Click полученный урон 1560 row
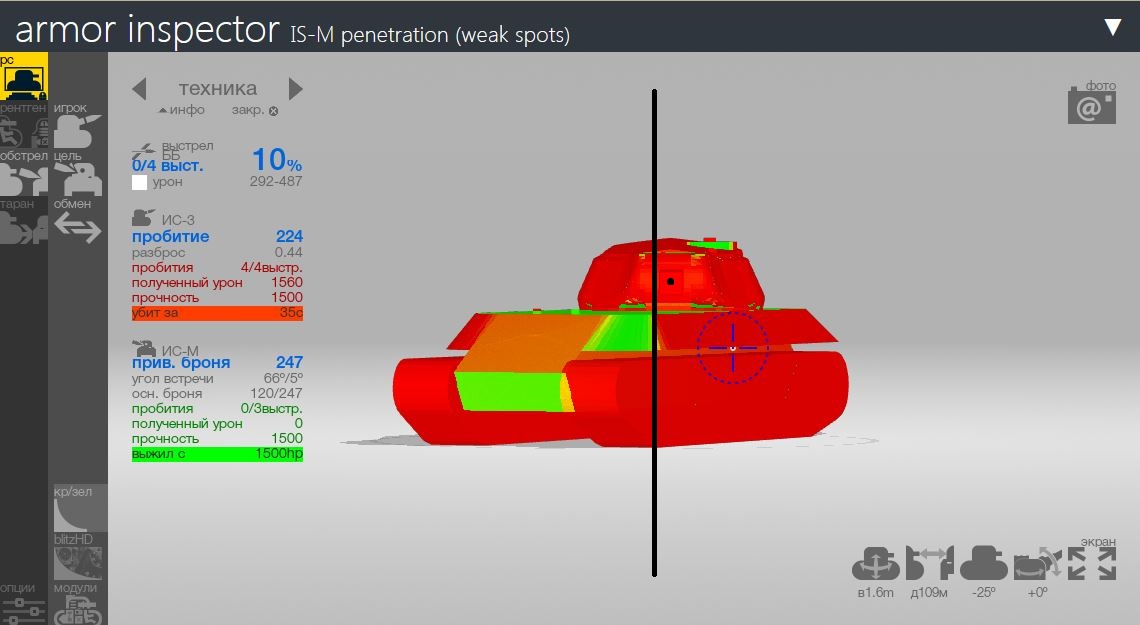This screenshot has width=1140, height=625. pyautogui.click(x=217, y=282)
